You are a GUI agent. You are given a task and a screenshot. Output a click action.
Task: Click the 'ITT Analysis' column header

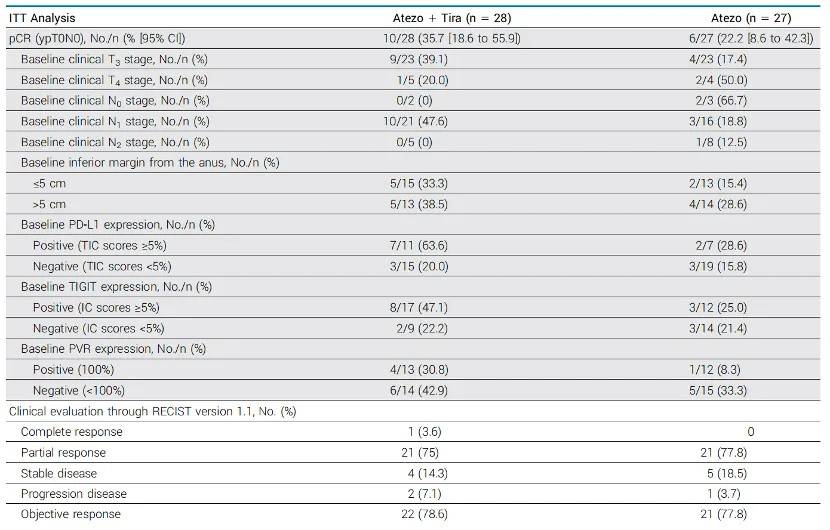40,18
